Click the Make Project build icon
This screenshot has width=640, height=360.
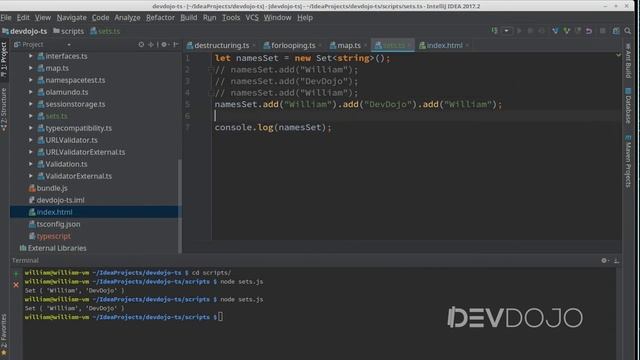[494, 31]
